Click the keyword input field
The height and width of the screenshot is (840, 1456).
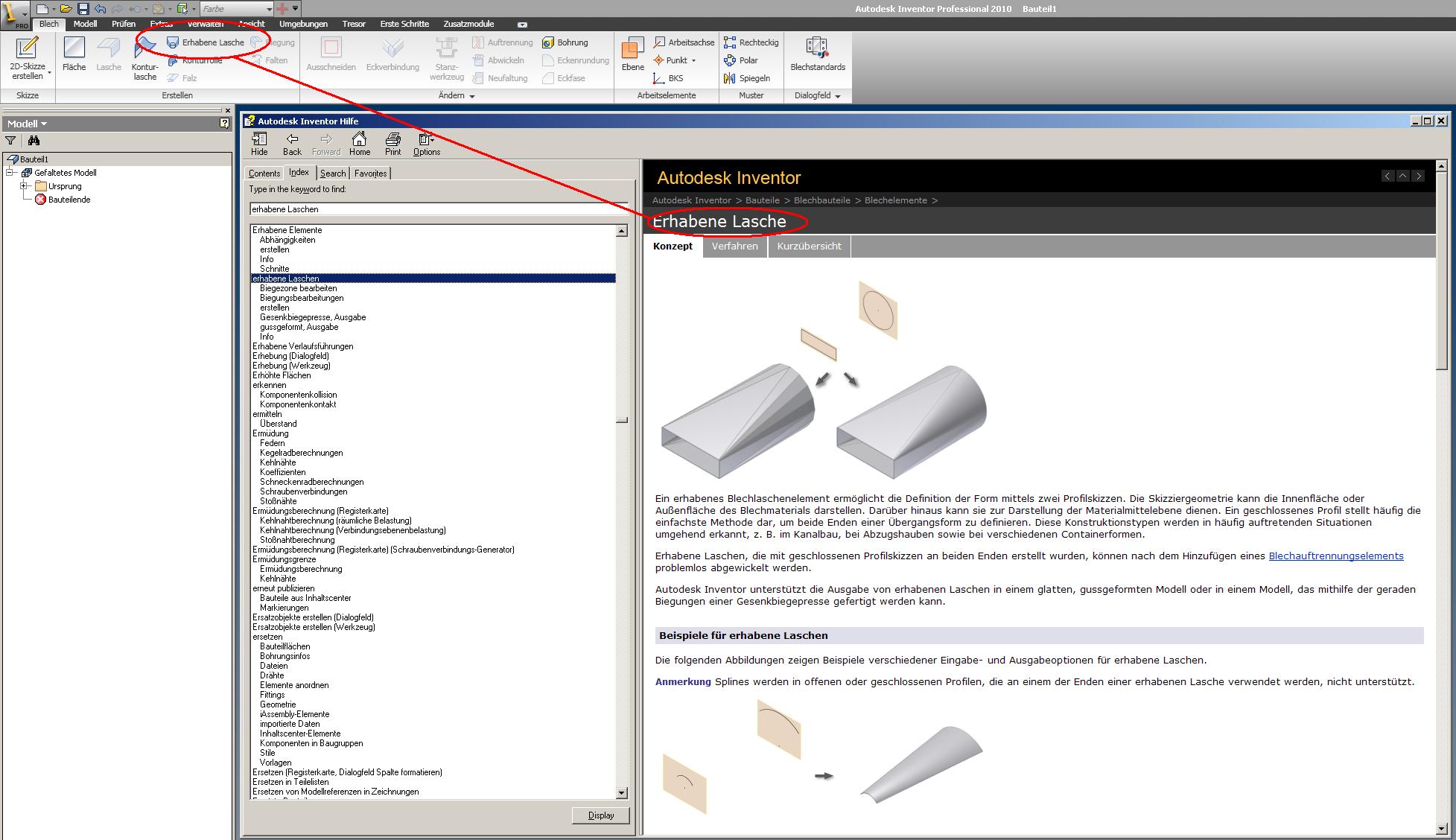coord(438,209)
